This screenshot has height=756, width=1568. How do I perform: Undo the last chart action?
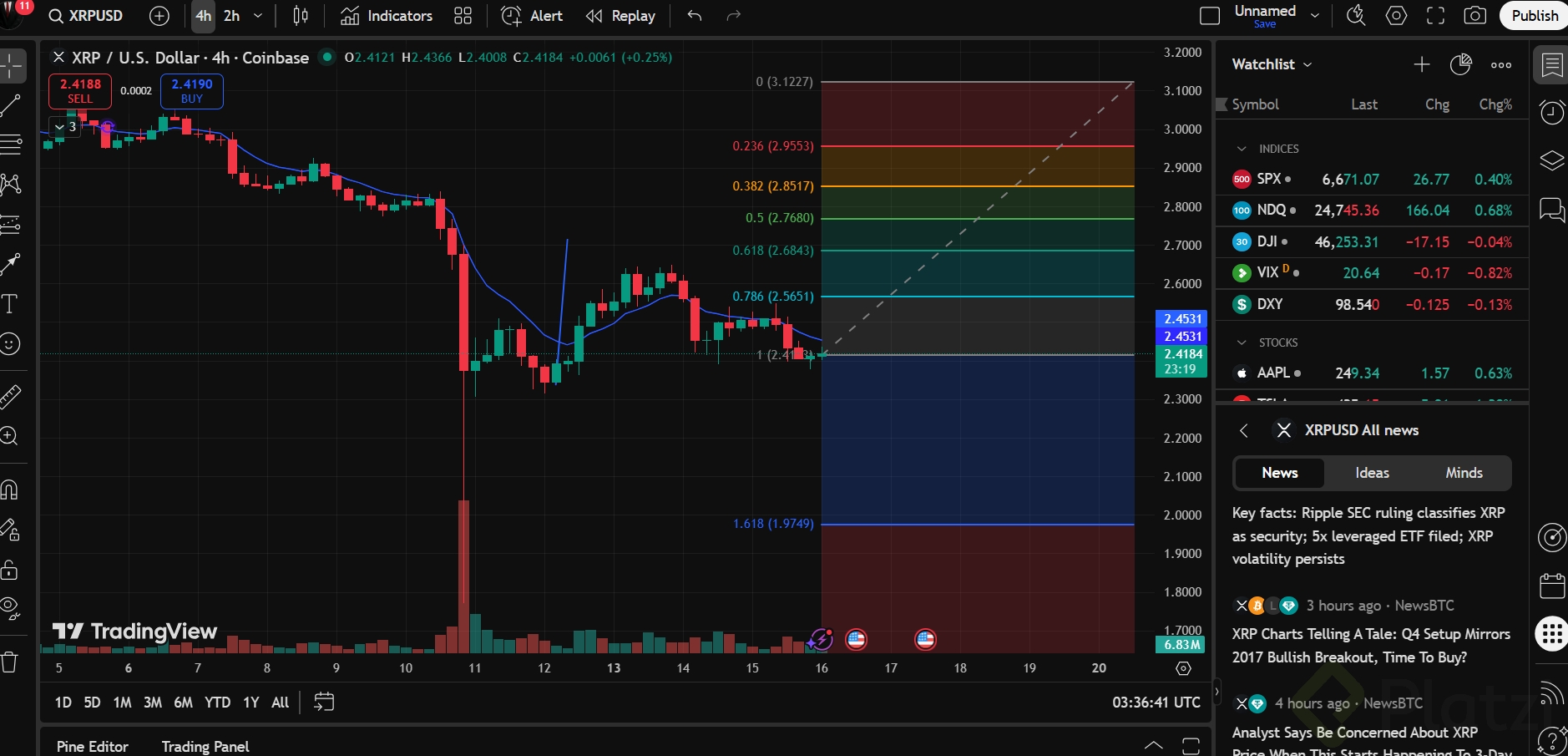pyautogui.click(x=694, y=16)
